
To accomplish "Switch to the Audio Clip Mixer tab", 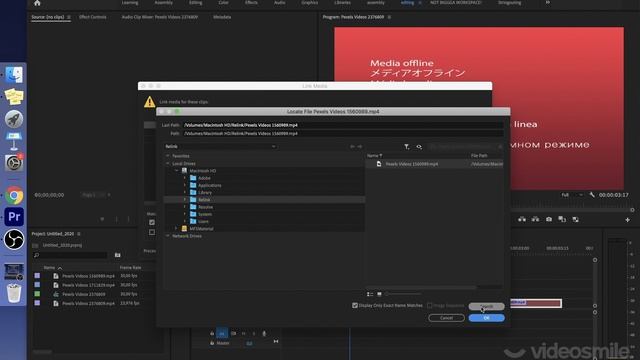I will [160, 17].
